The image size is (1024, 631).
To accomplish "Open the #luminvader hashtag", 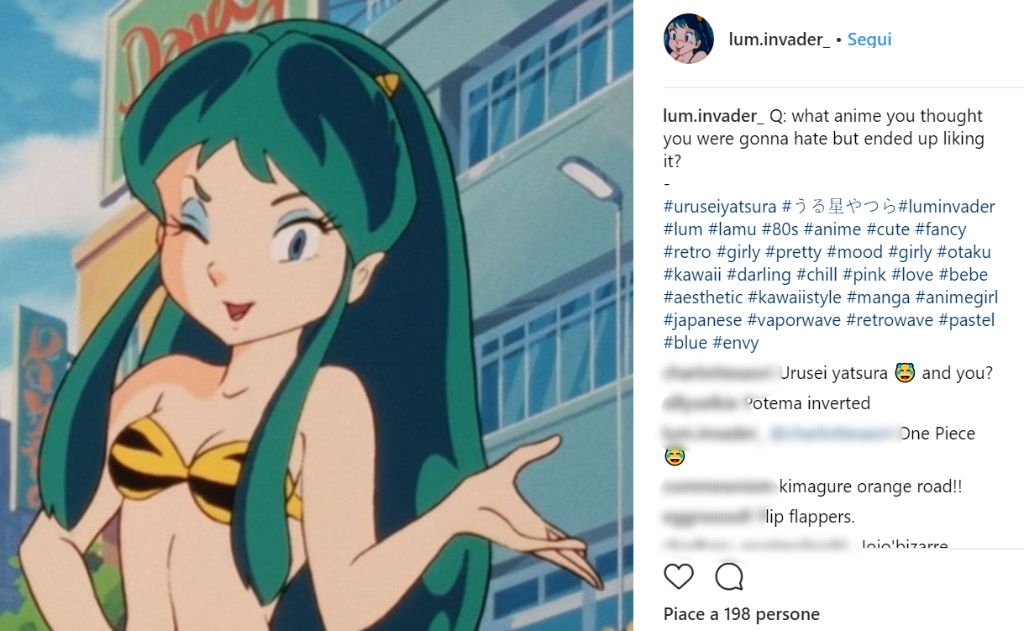I will (946, 206).
